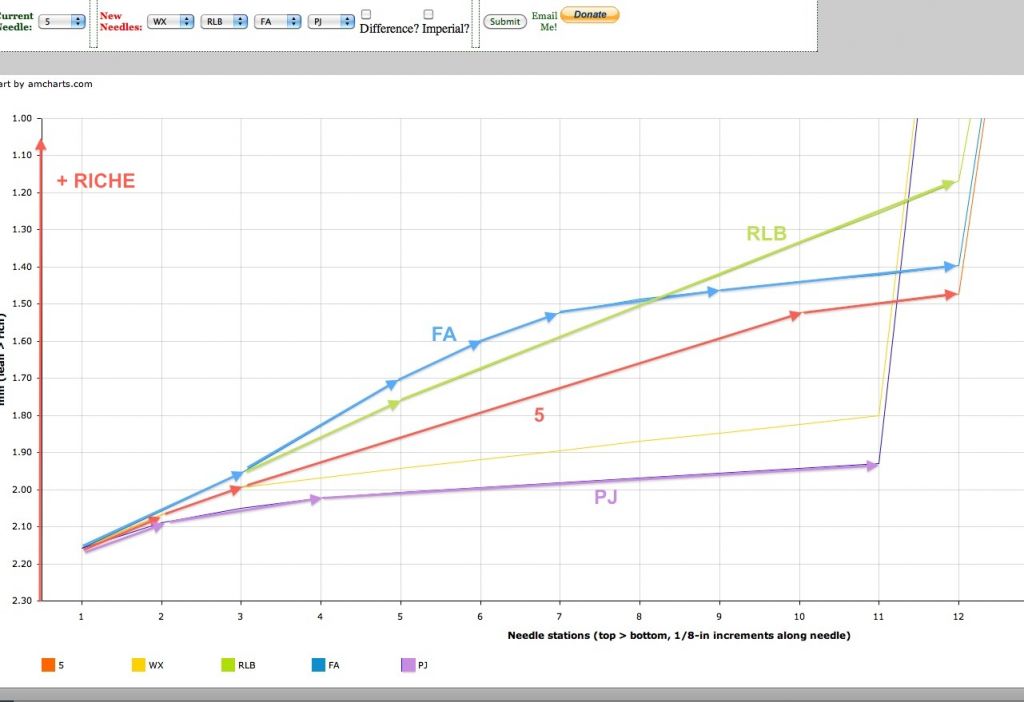Image resolution: width=1024 pixels, height=702 pixels.
Task: Open the FA needle dropdown
Action: (277, 22)
